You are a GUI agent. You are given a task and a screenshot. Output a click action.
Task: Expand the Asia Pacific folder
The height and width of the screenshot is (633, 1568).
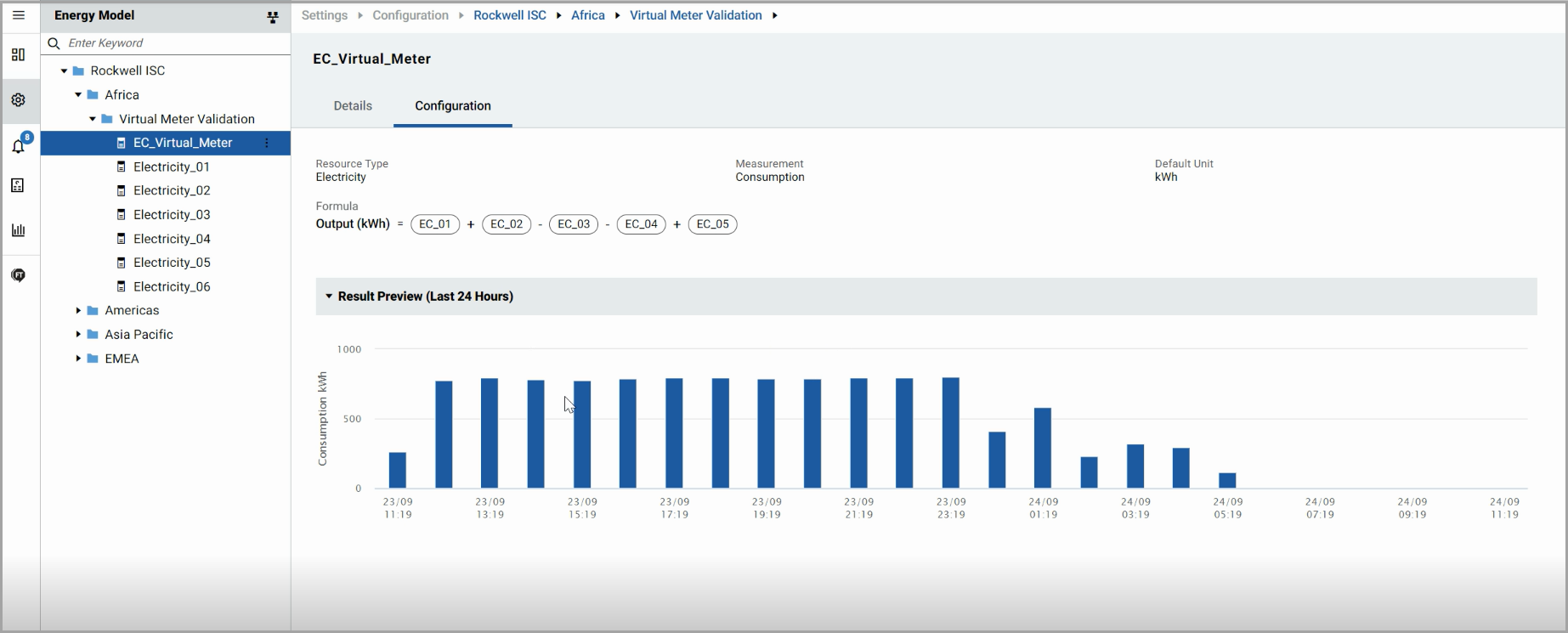(x=78, y=335)
